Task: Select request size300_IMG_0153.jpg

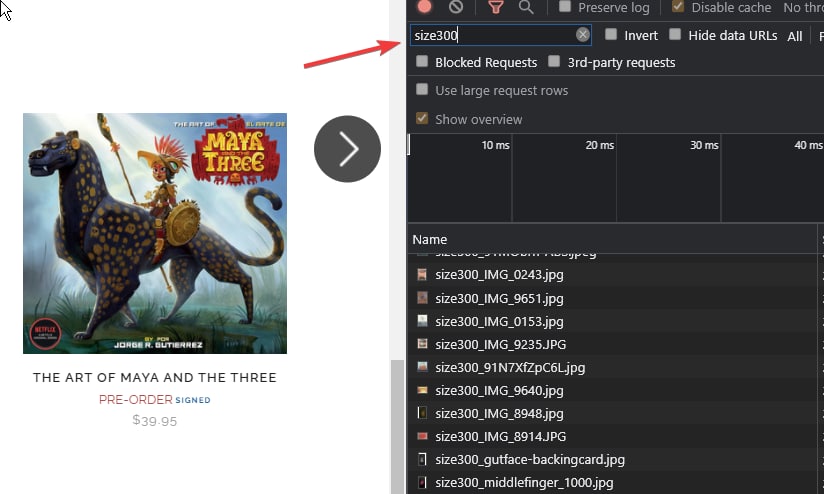Action: tap(612, 321)
